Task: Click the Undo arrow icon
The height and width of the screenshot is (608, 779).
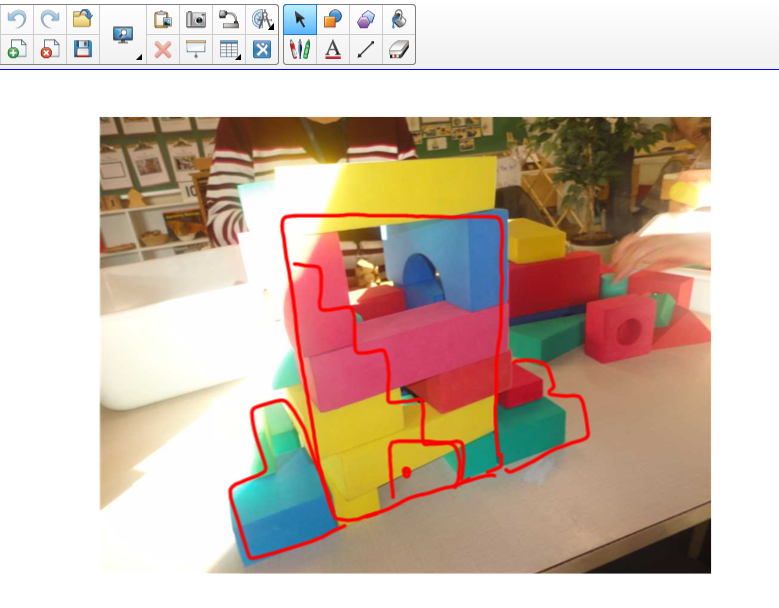Action: (x=16, y=18)
